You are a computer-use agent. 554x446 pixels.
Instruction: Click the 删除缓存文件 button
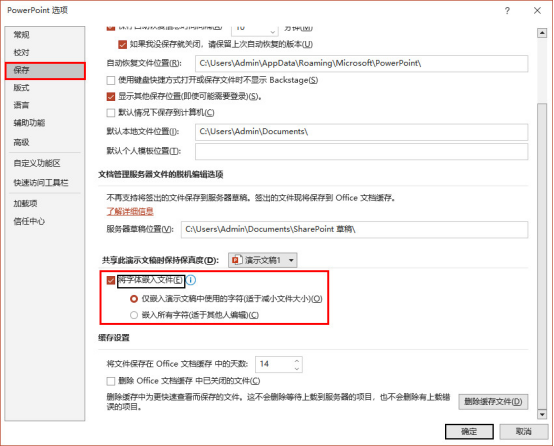pyautogui.click(x=493, y=401)
